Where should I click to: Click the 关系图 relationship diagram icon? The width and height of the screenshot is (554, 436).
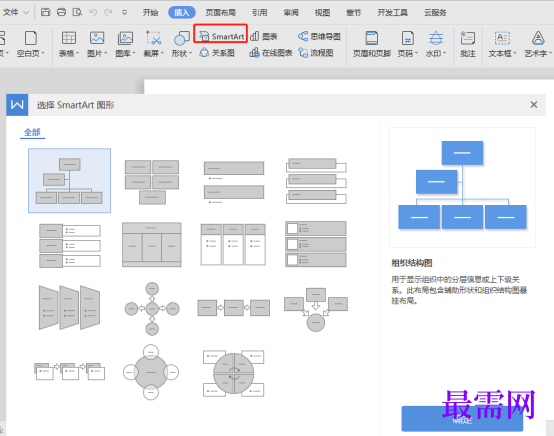(217, 53)
